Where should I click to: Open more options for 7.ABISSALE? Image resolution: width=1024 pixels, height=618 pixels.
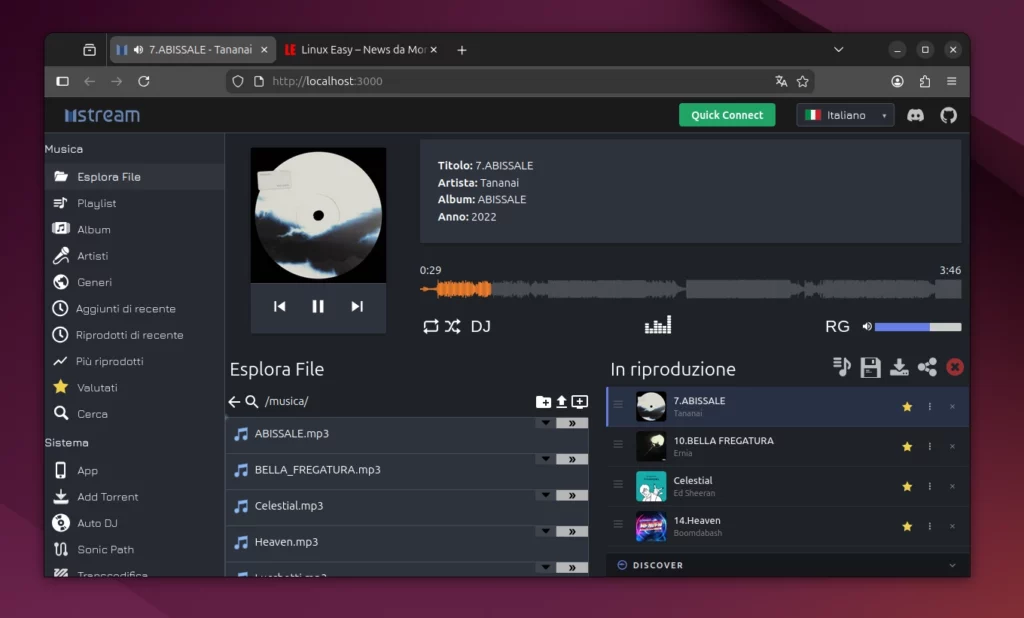coord(929,406)
